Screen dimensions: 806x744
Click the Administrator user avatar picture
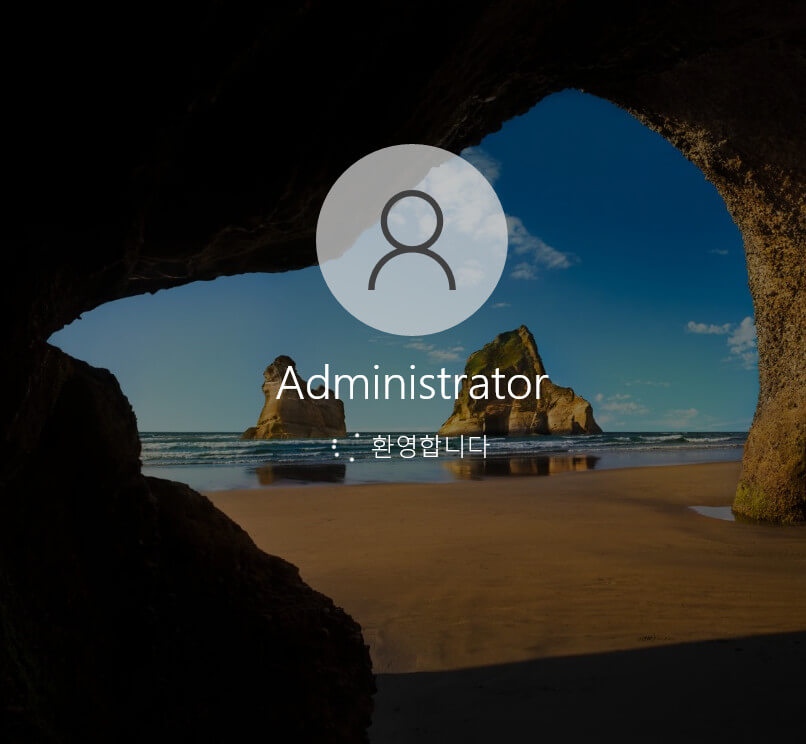(412, 240)
